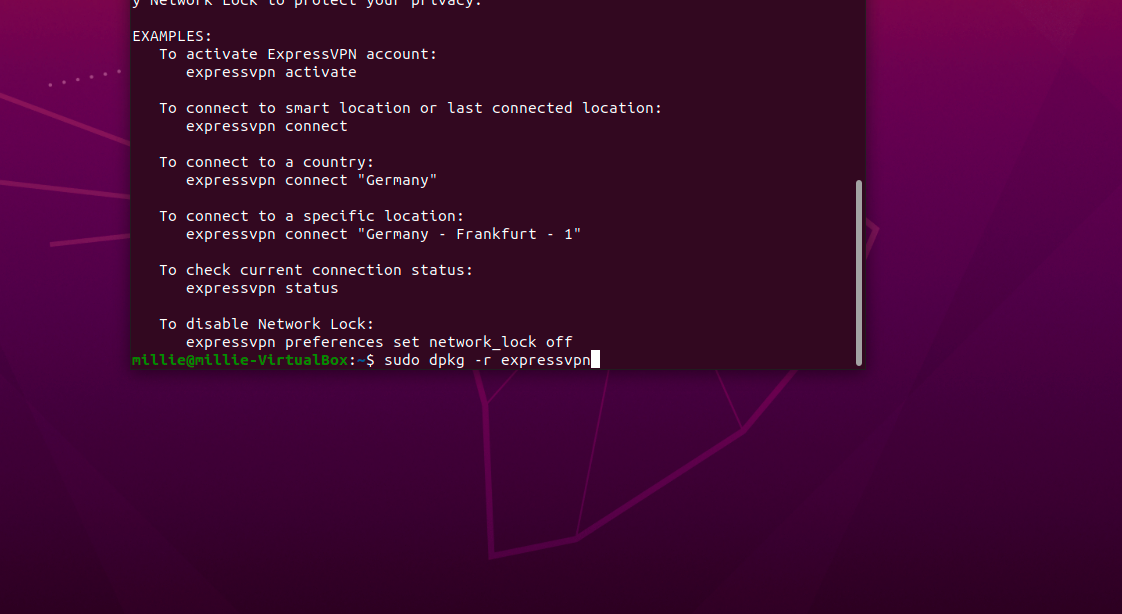
Task: Select the "expressvpn activate" example line
Action: pyautogui.click(x=271, y=72)
